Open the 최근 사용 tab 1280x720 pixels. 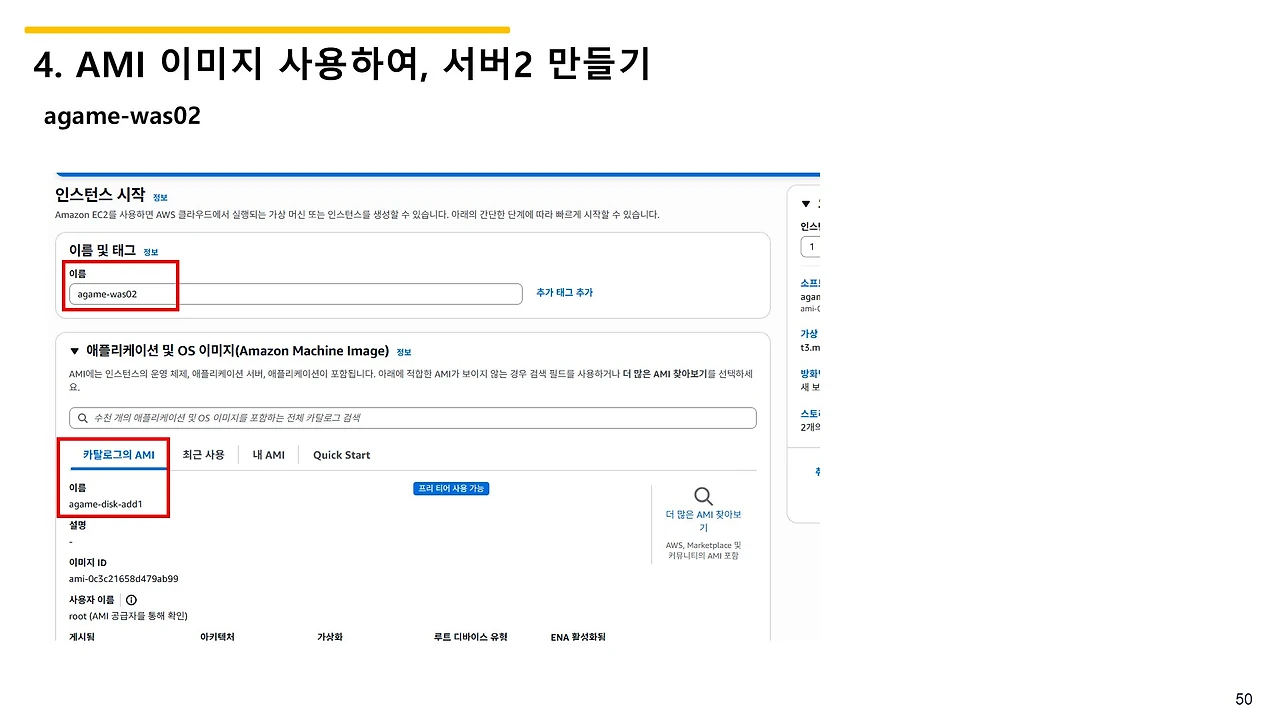(x=203, y=454)
